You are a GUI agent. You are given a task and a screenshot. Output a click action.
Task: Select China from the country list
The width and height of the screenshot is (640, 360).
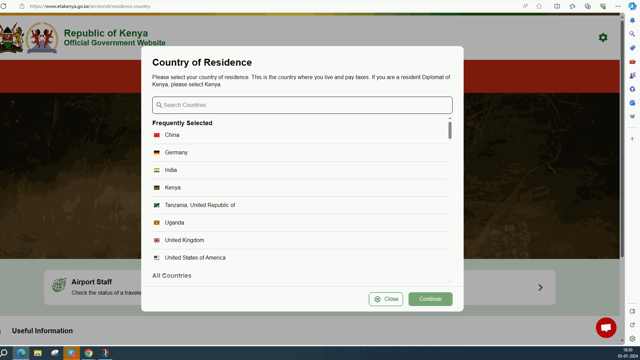(x=300, y=135)
